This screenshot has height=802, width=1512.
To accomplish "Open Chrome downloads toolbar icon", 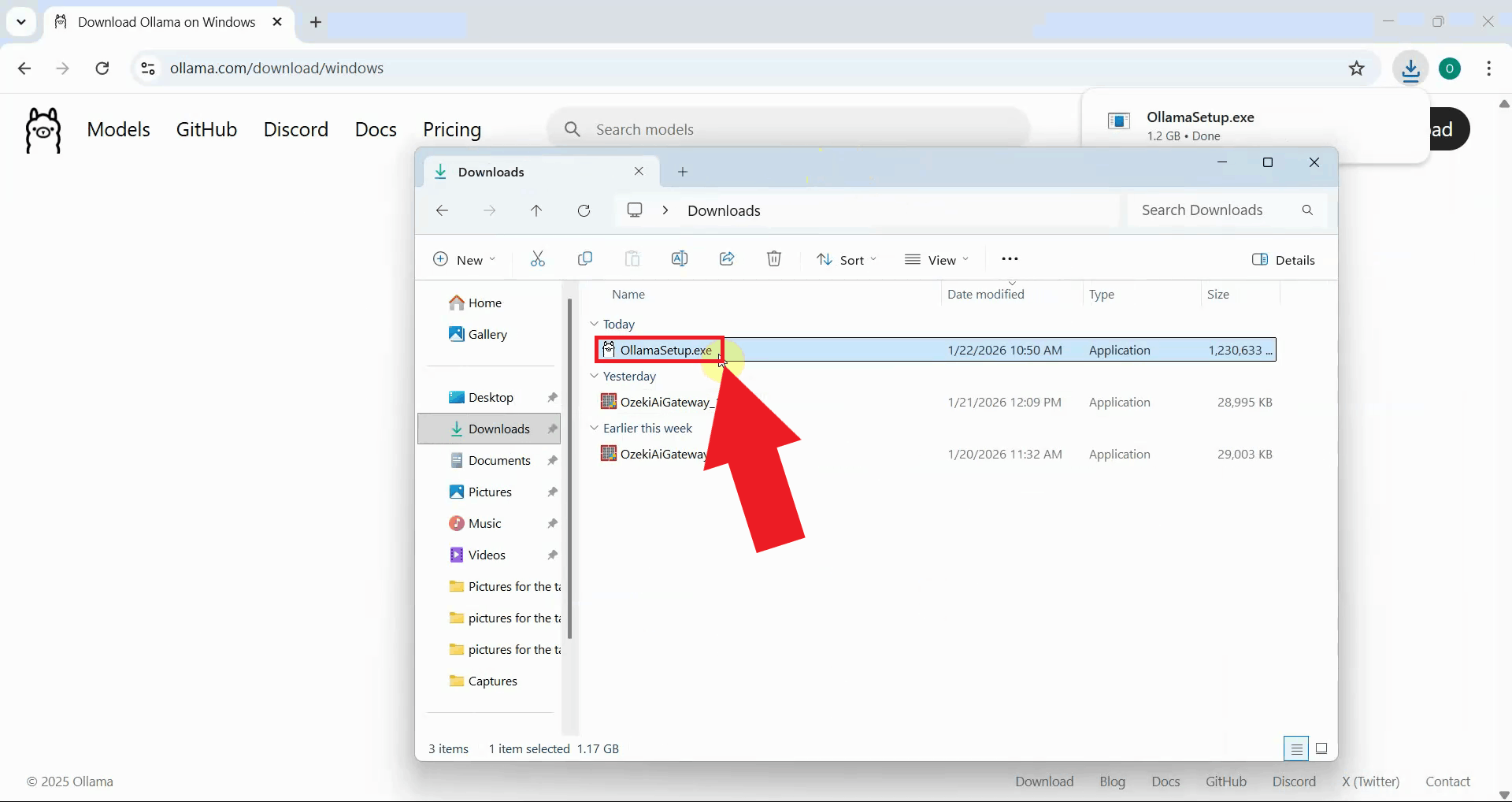I will (1410, 69).
